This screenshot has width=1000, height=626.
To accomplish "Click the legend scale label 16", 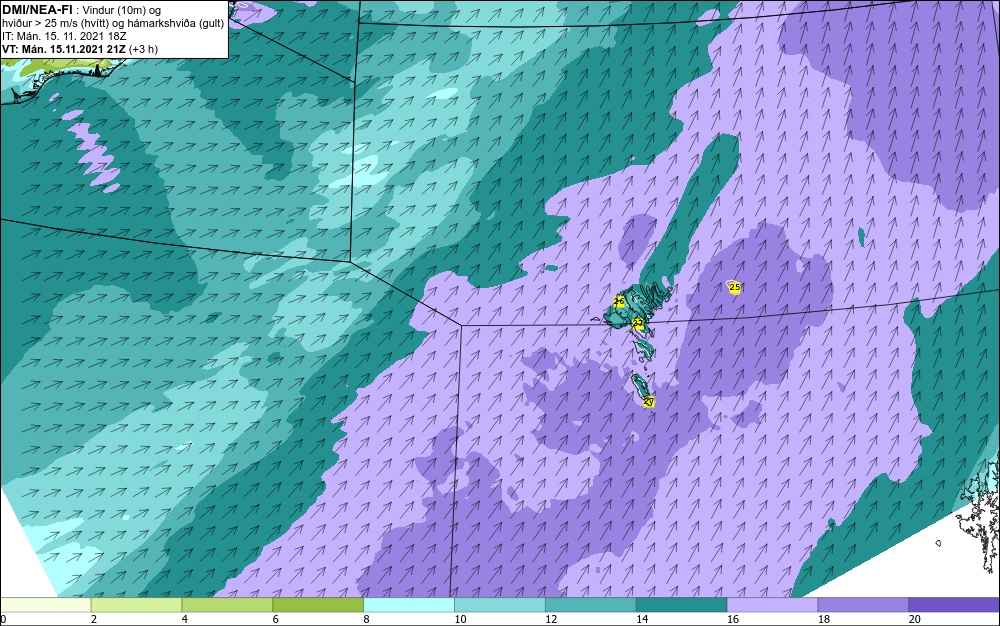I will point(733,619).
